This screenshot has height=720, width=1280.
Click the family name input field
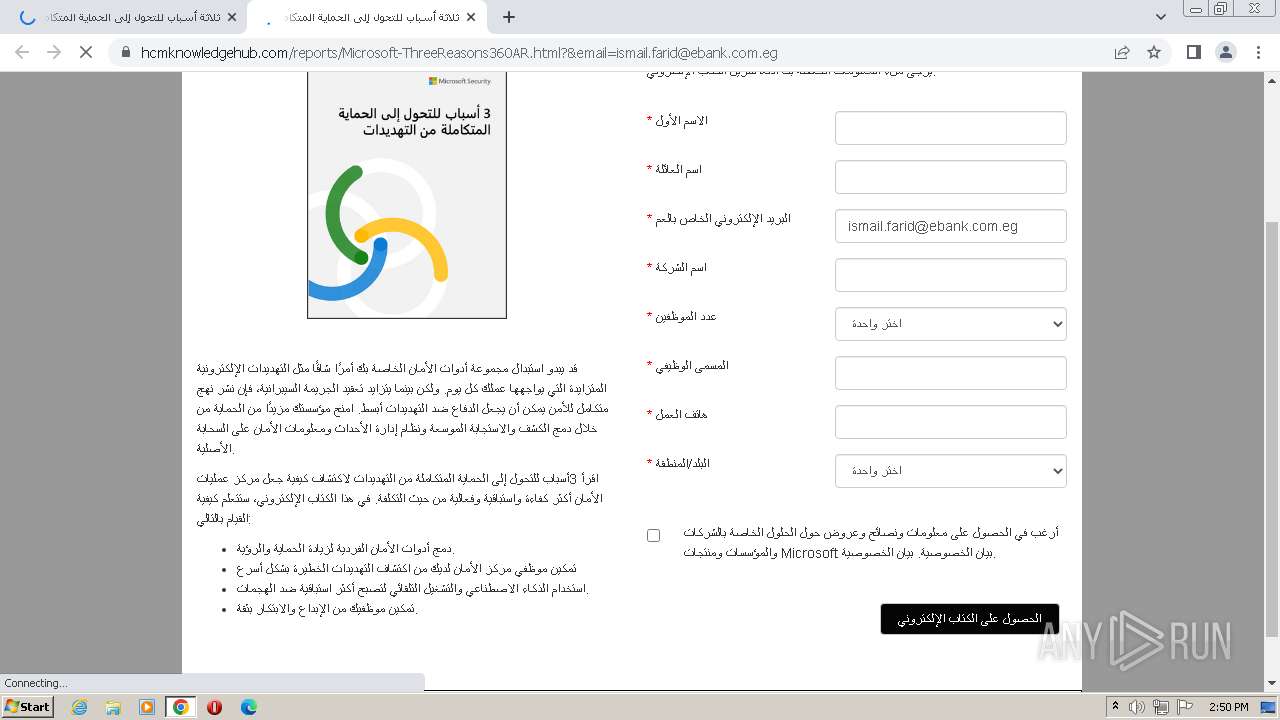coord(950,177)
